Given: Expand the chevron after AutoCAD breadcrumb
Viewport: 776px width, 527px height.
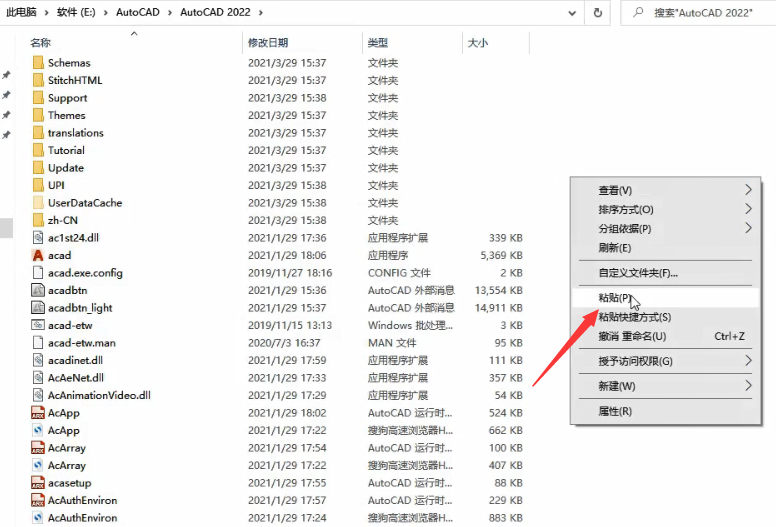Looking at the screenshot, I should click(x=169, y=12).
